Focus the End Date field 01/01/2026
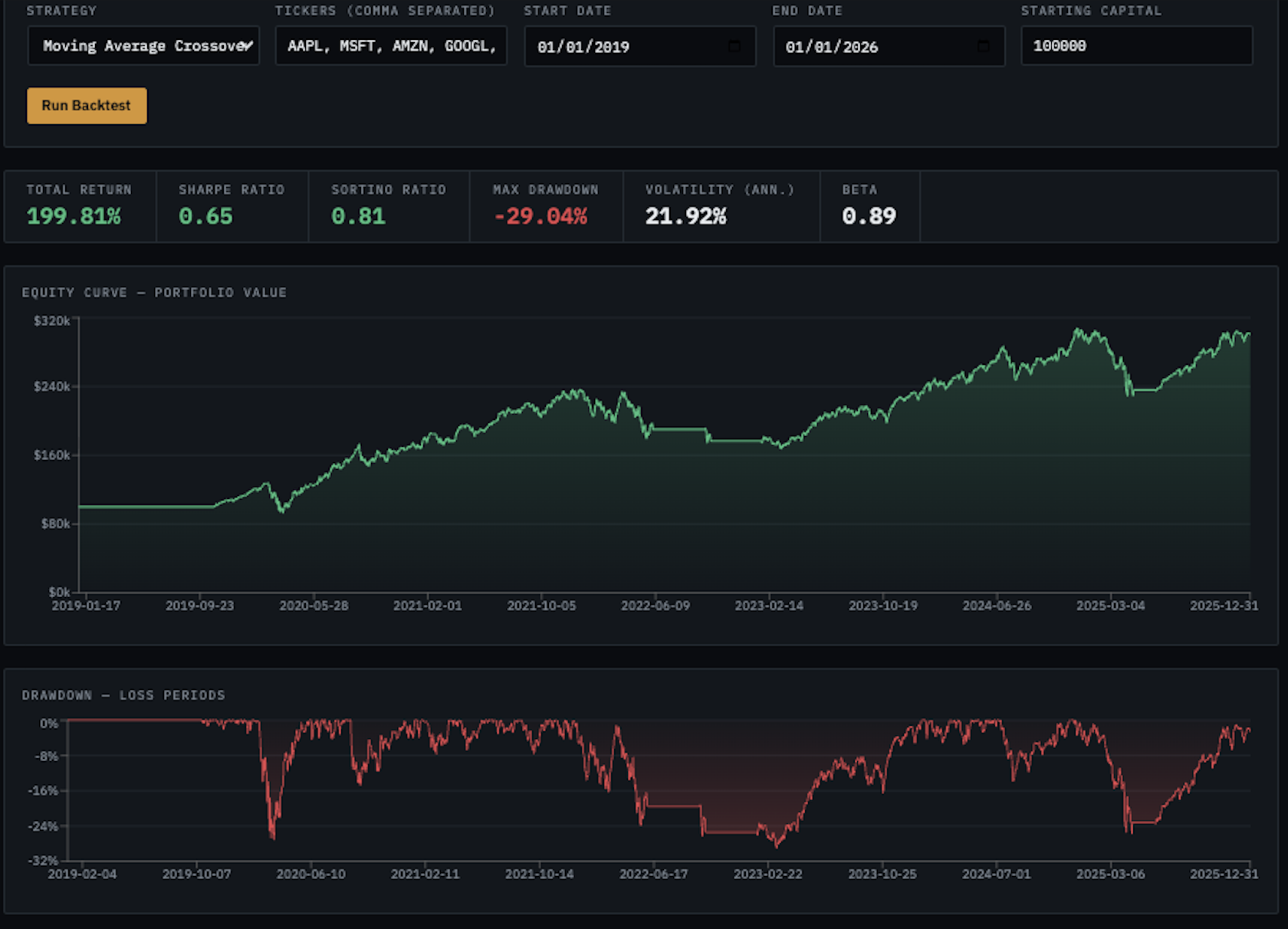This screenshot has width=1288, height=929. click(x=889, y=46)
